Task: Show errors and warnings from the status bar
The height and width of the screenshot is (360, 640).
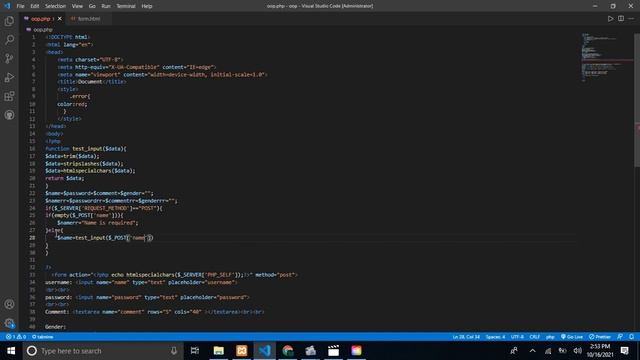Action: tap(16, 337)
